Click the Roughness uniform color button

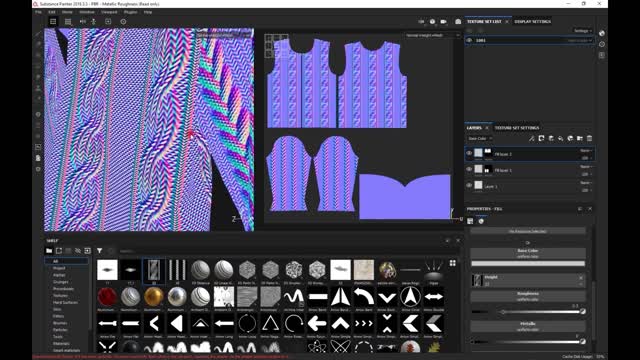pyautogui.click(x=528, y=296)
